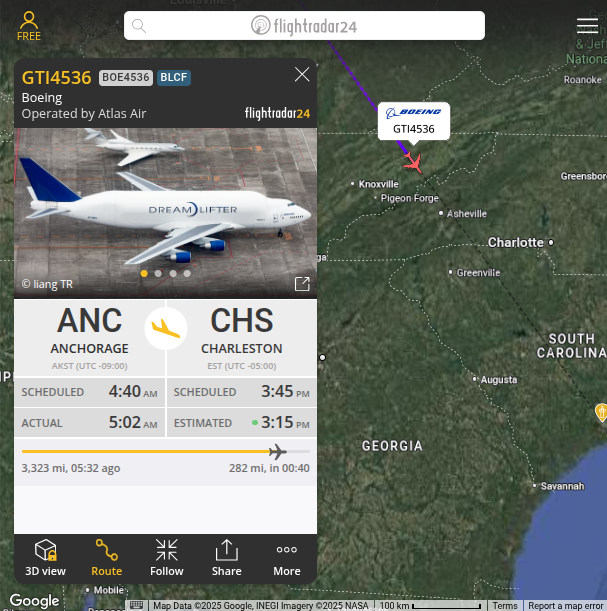Close the GTI4536 flight panel
The height and width of the screenshot is (611, 607).
[302, 74]
